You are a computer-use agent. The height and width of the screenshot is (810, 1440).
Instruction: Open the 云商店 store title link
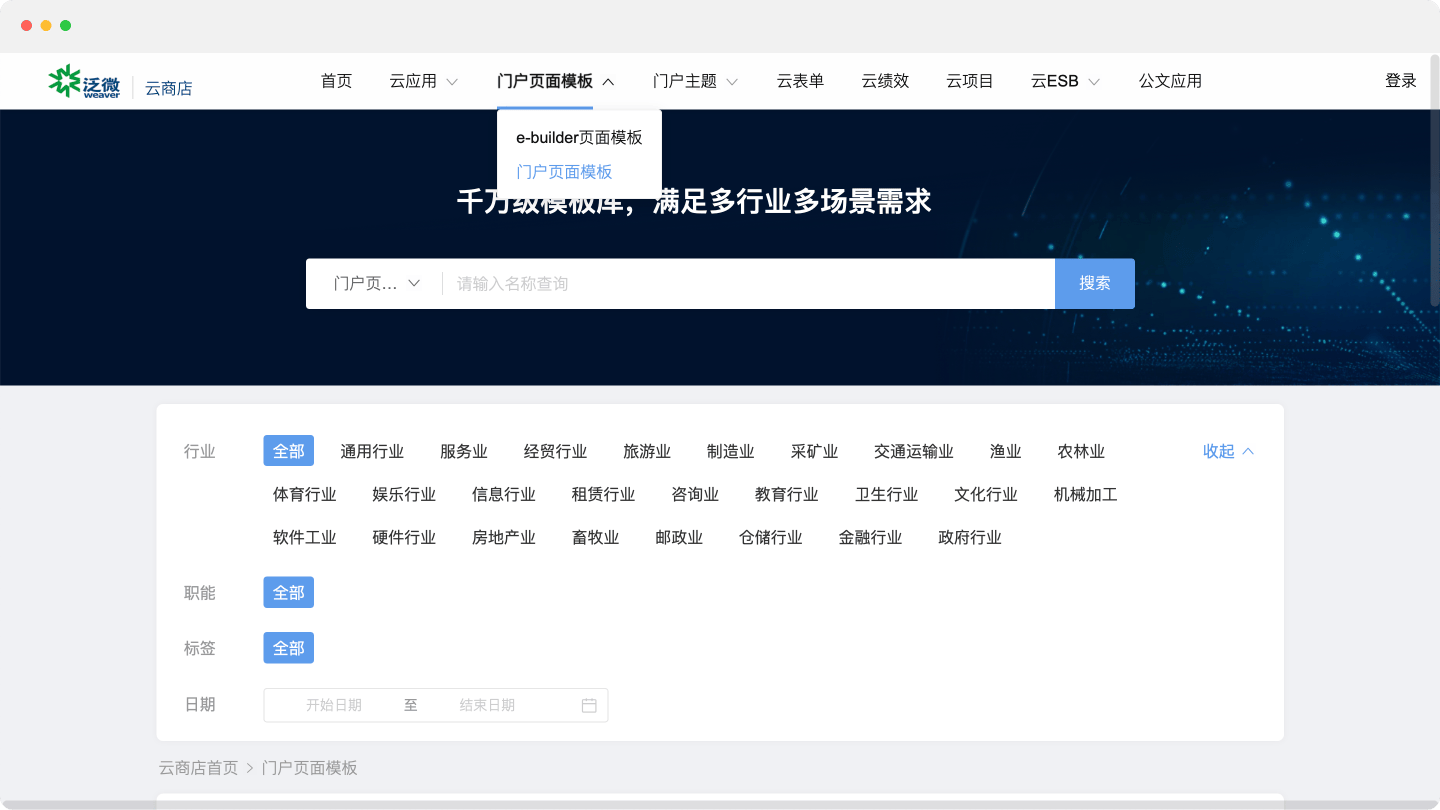[x=168, y=88]
